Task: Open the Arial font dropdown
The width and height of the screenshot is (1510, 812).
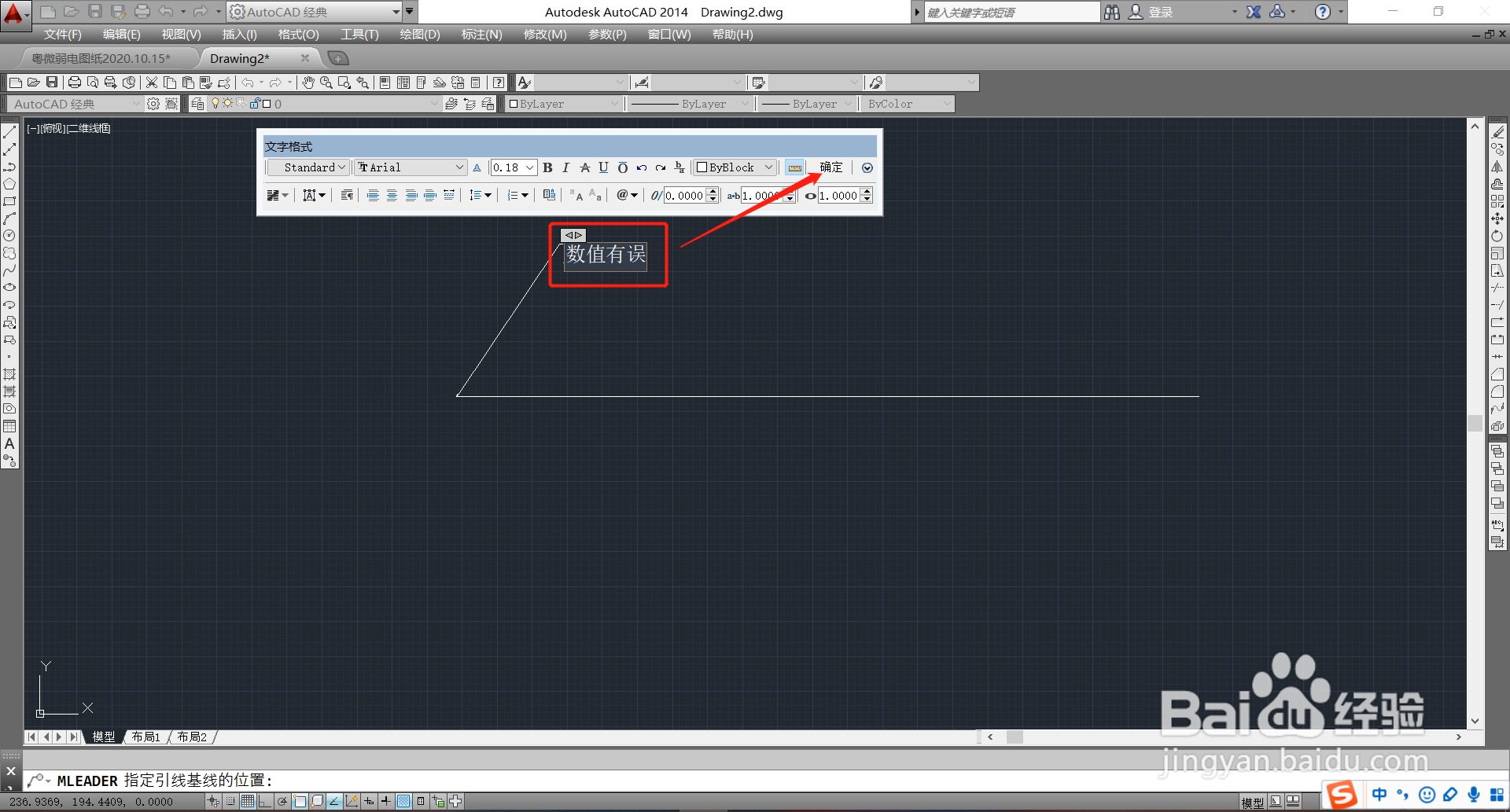Action: 410,167
